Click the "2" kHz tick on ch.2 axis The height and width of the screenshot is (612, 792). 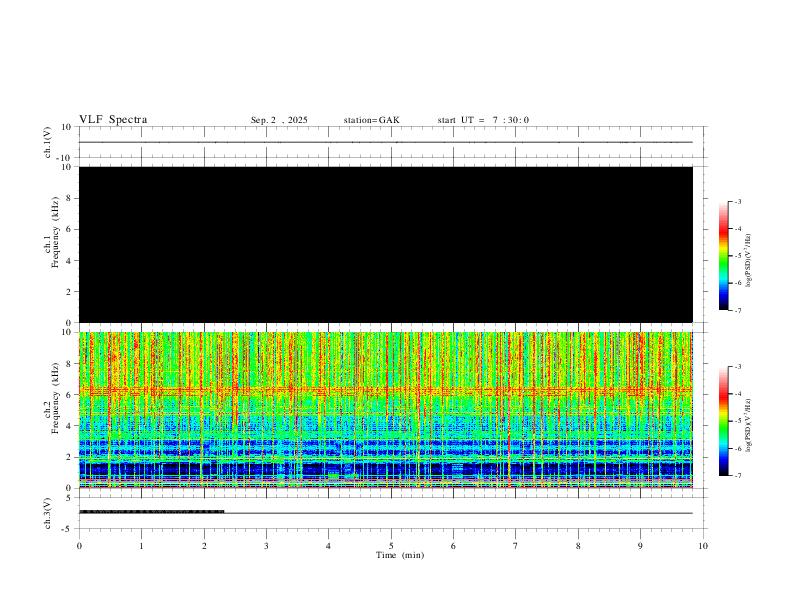tap(69, 457)
